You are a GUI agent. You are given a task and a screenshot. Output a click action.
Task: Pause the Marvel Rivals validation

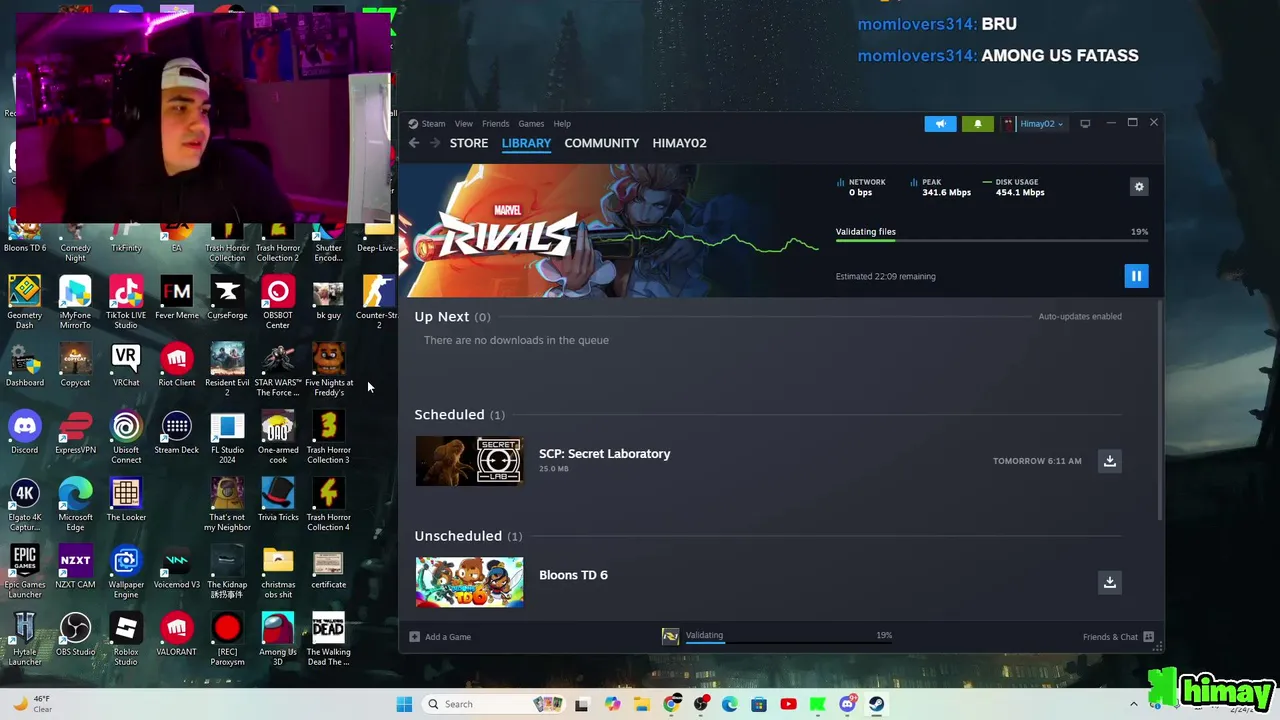click(1136, 276)
